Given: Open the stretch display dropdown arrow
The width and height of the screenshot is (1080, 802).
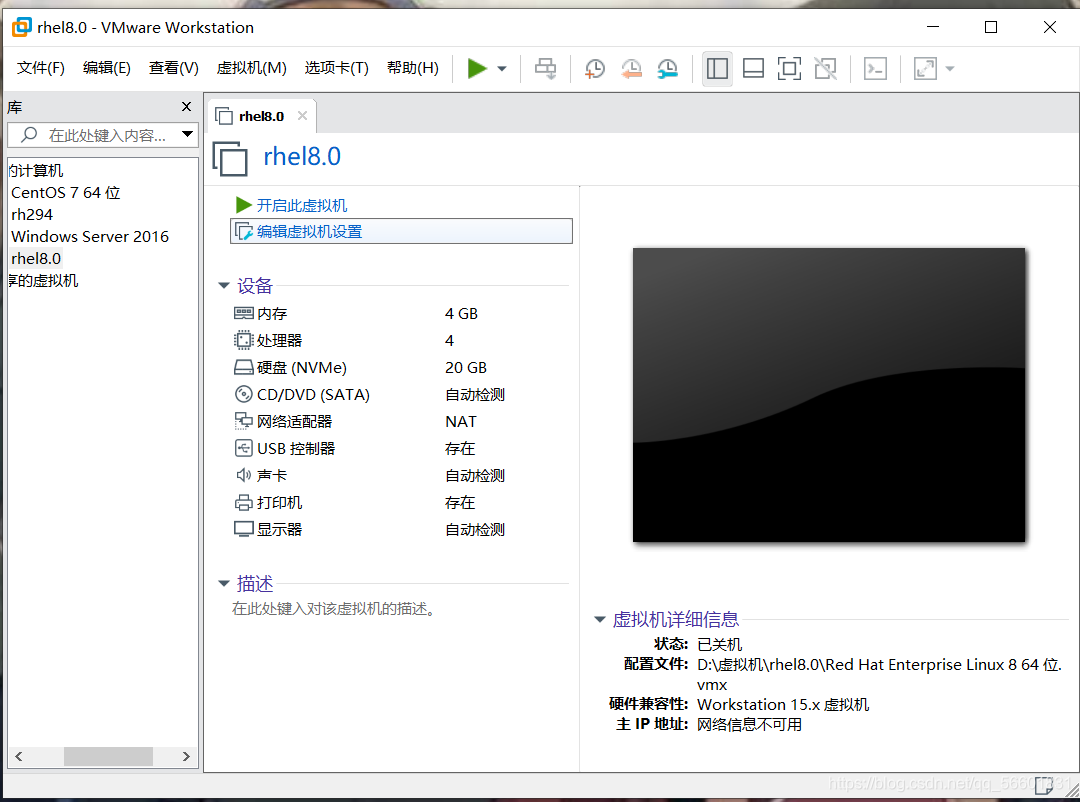Looking at the screenshot, I should coord(951,68).
